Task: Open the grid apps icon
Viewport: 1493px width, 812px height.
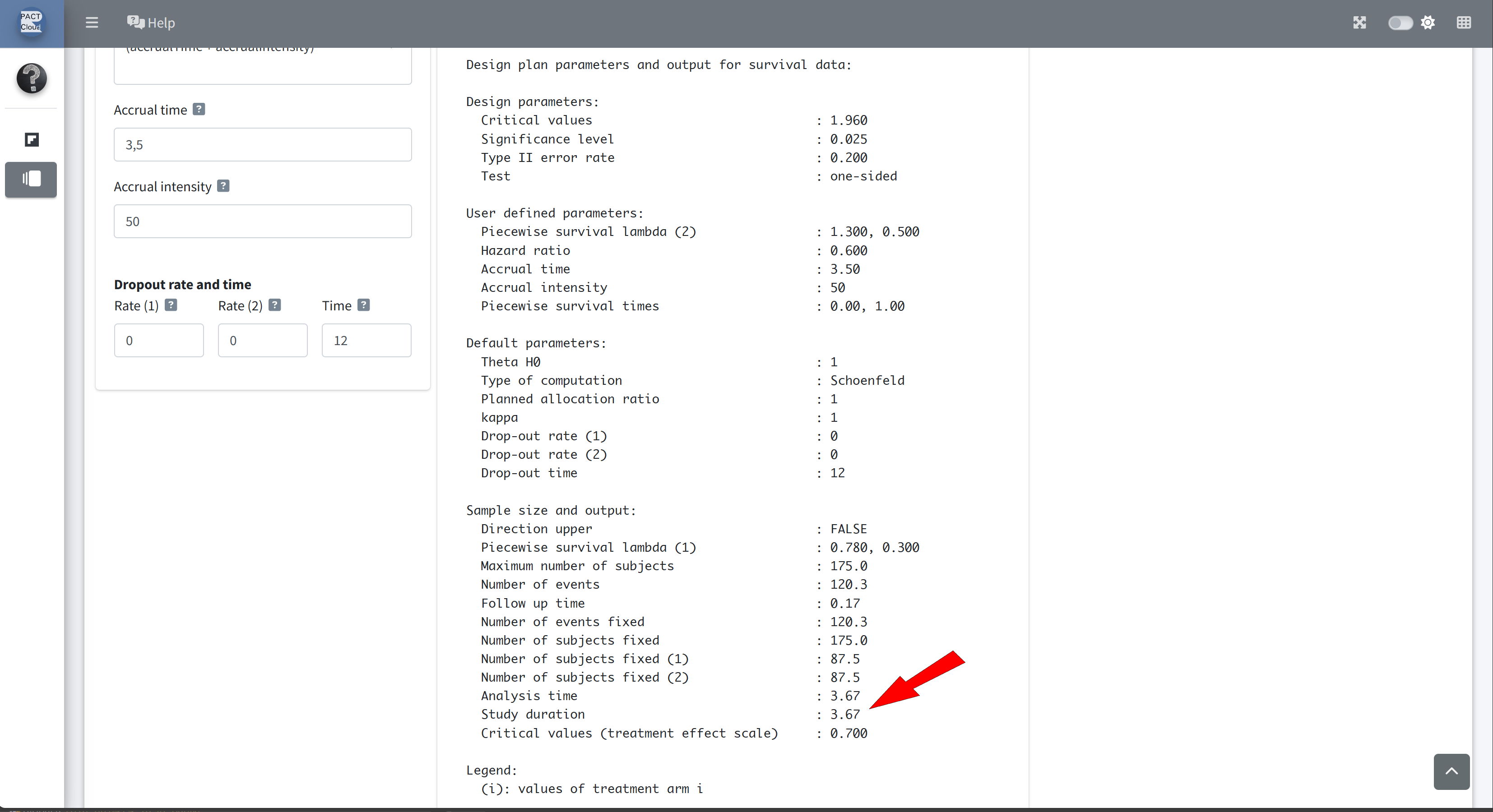Action: click(1464, 23)
